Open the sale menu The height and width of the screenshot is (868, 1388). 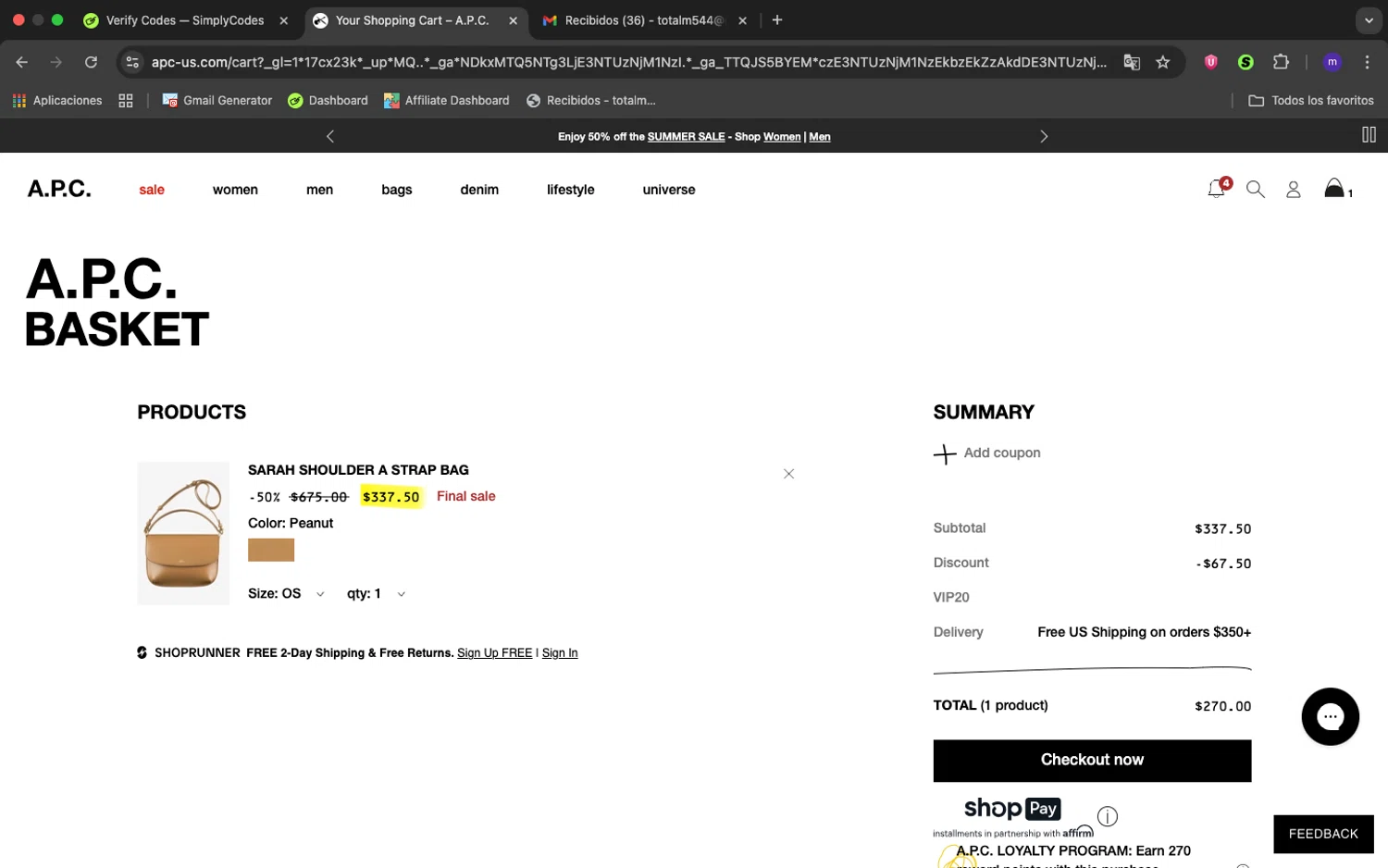click(x=152, y=190)
